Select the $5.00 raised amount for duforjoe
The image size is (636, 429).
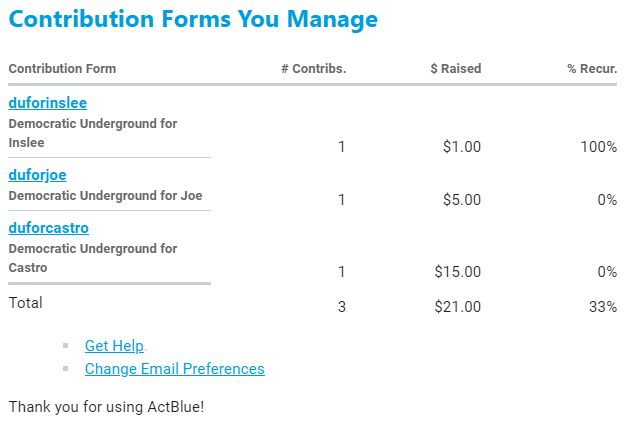pyautogui.click(x=461, y=200)
